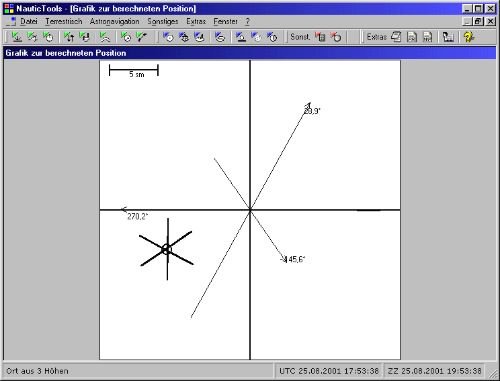Click the circled position fix marker

[x=166, y=249]
